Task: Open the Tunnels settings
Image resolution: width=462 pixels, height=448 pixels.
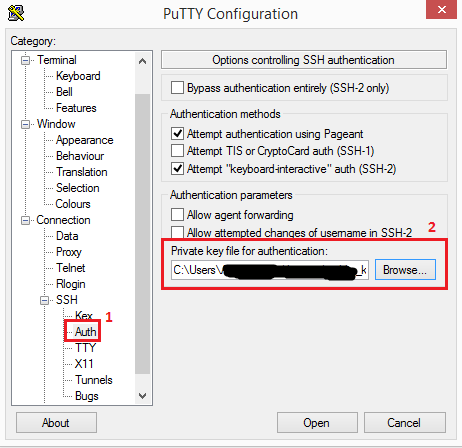Action: (x=94, y=380)
